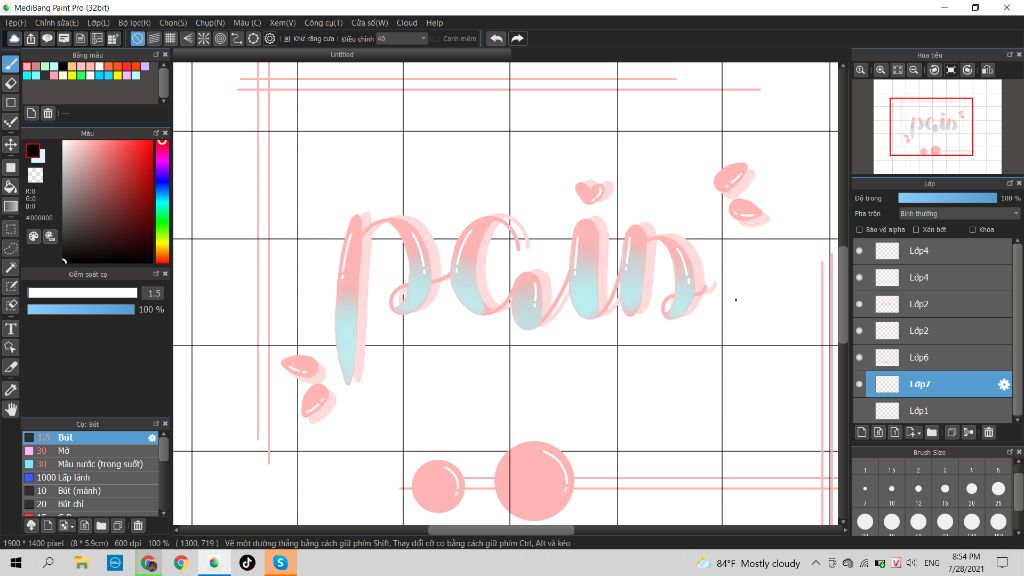The image size is (1024, 576).
Task: Click the cloud save icon in top toolbar
Action: 14,39
